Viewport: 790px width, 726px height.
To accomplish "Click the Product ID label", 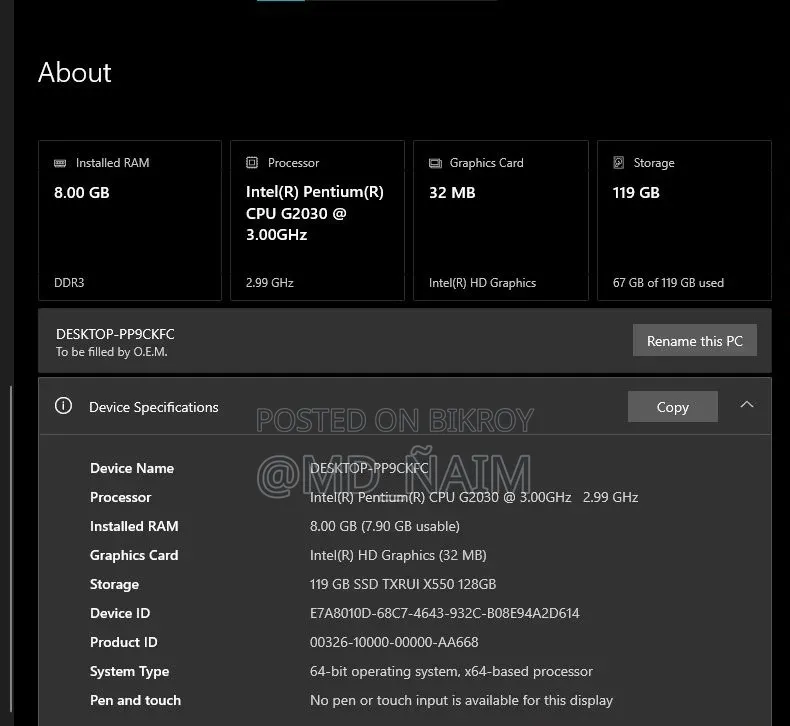I will pyautogui.click(x=123, y=642).
